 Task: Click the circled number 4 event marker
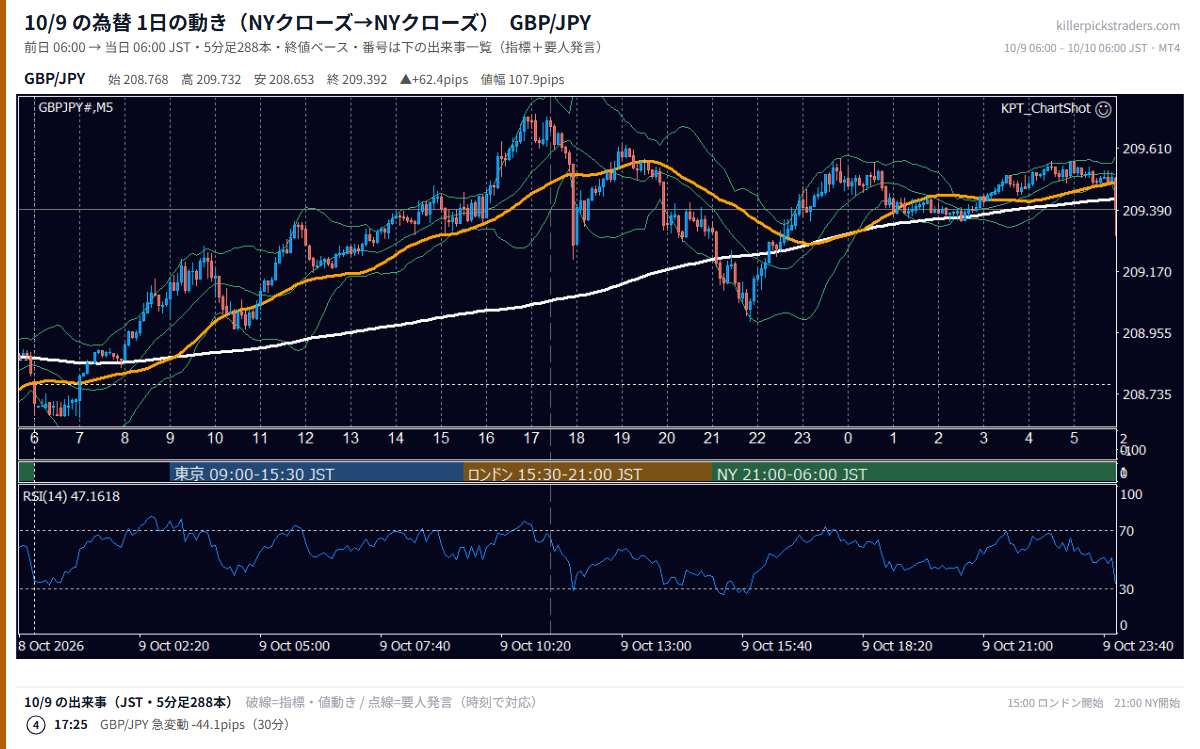coord(36,725)
